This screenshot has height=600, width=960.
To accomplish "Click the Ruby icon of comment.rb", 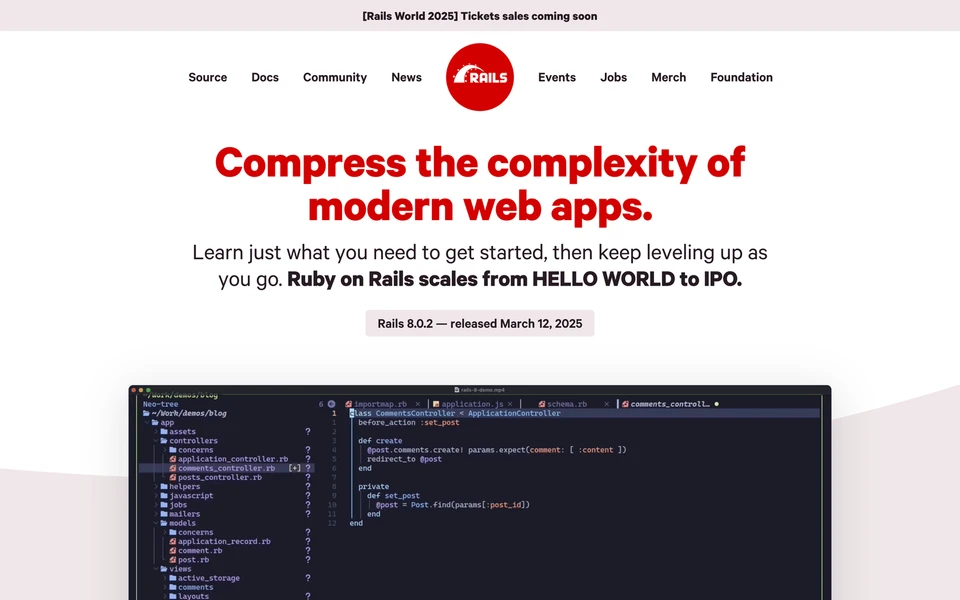I will 173,551.
